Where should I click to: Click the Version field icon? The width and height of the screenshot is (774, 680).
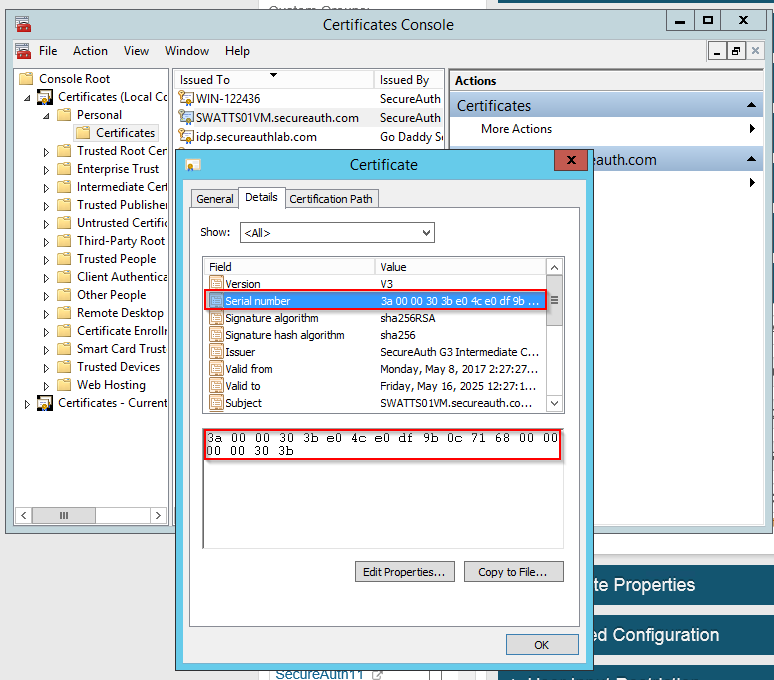(216, 283)
